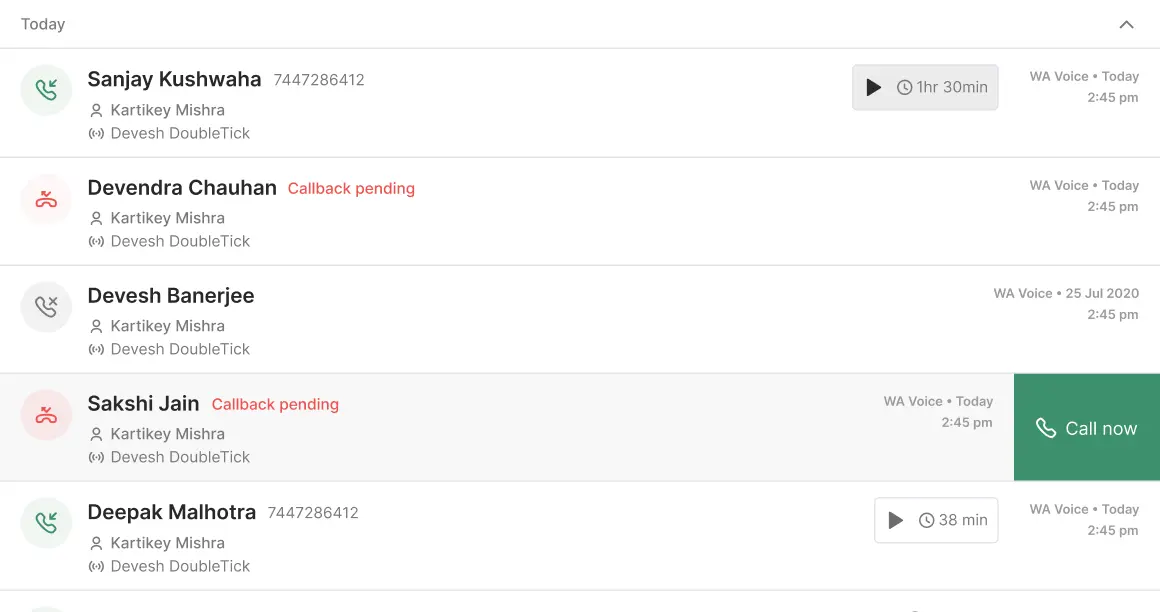This screenshot has width=1160, height=612.
Task: Click the person icon under Devendra Chauhan
Action: [97, 218]
